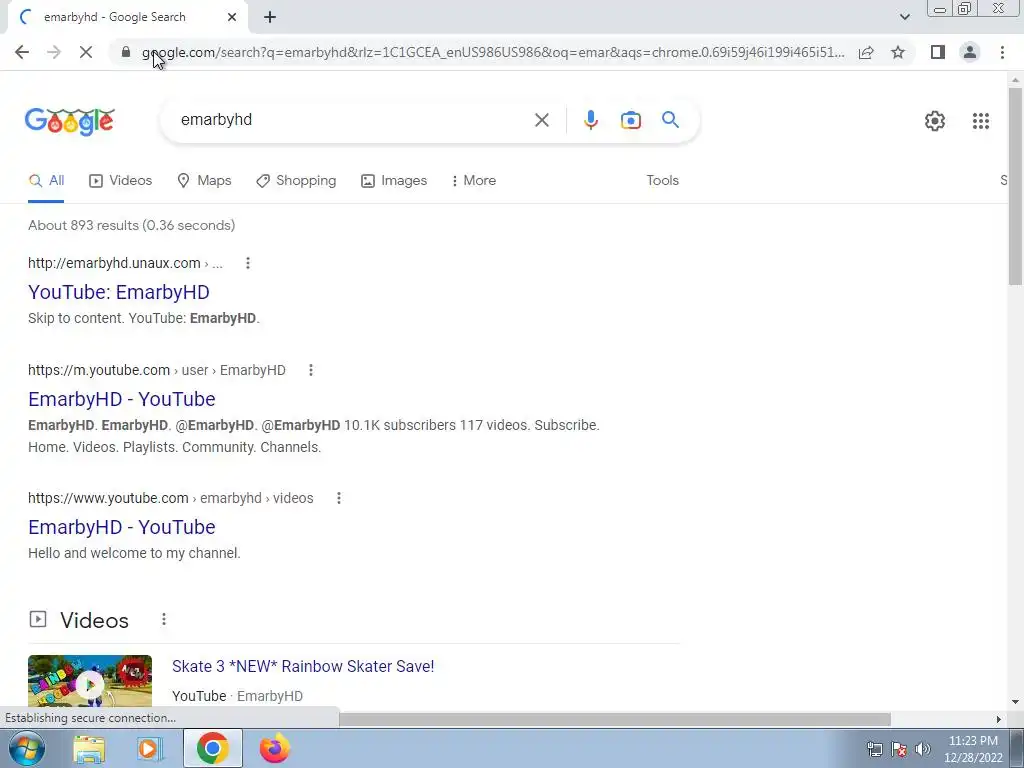The image size is (1024, 768).
Task: Open YouTube: EmarbyHD result link
Action: [x=119, y=292]
